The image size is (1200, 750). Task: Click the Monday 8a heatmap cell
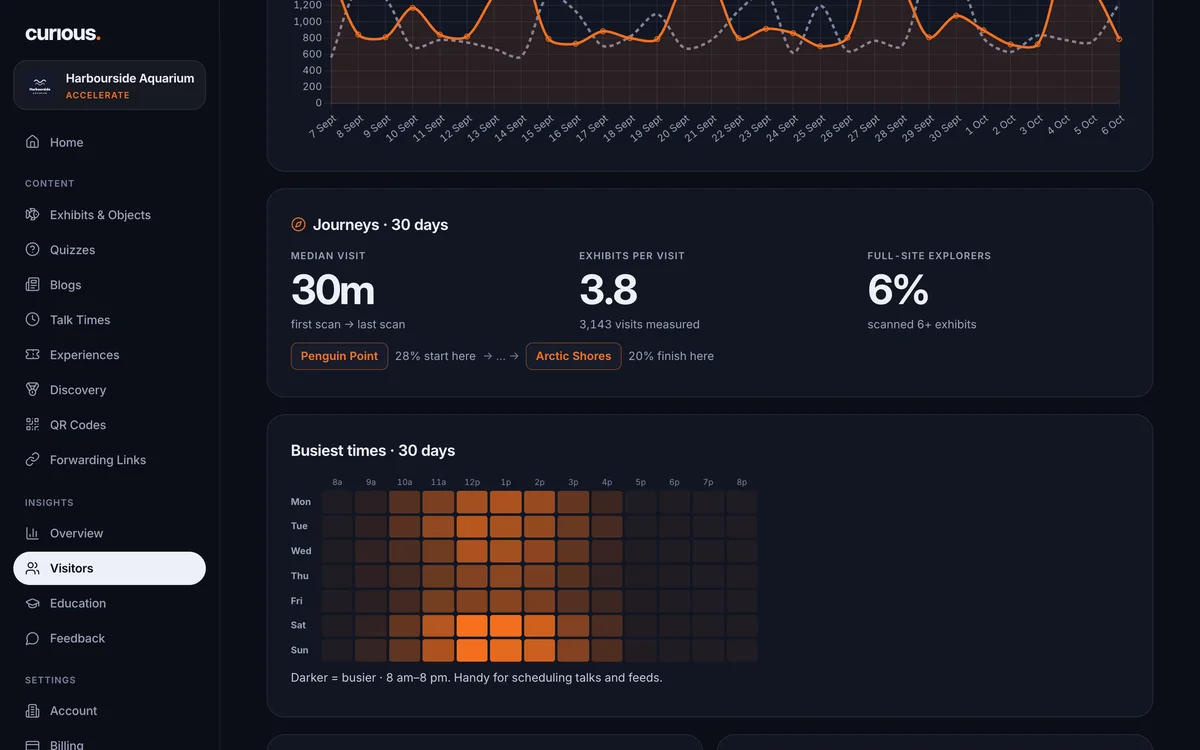point(337,502)
